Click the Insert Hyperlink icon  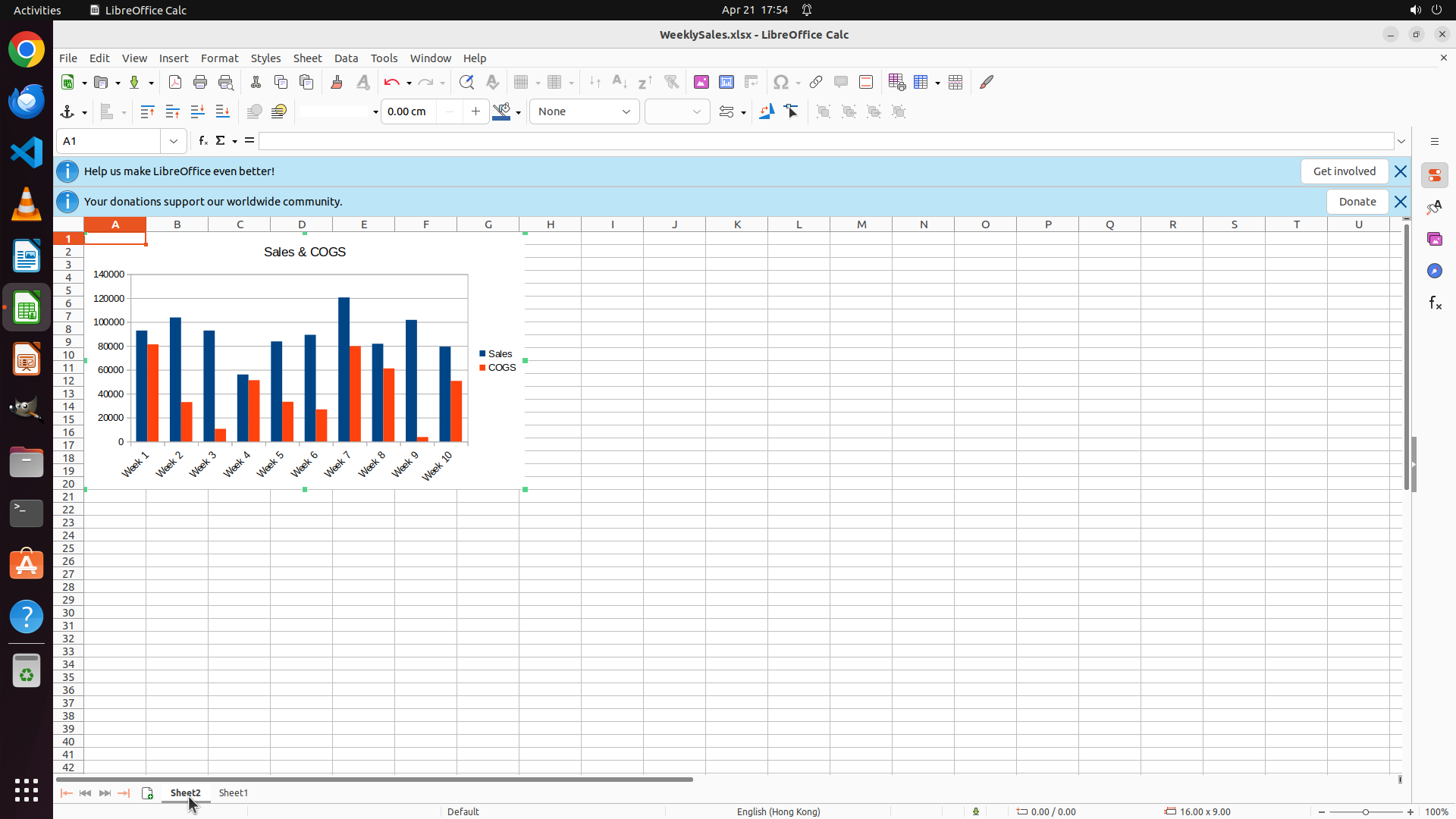(x=816, y=82)
